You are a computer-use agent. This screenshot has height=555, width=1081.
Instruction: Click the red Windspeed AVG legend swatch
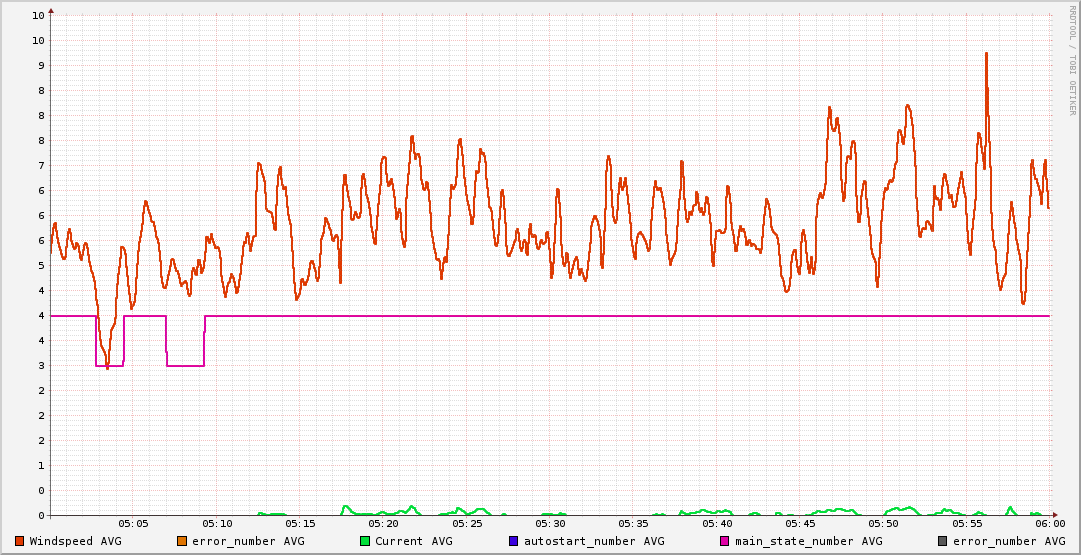(20, 541)
